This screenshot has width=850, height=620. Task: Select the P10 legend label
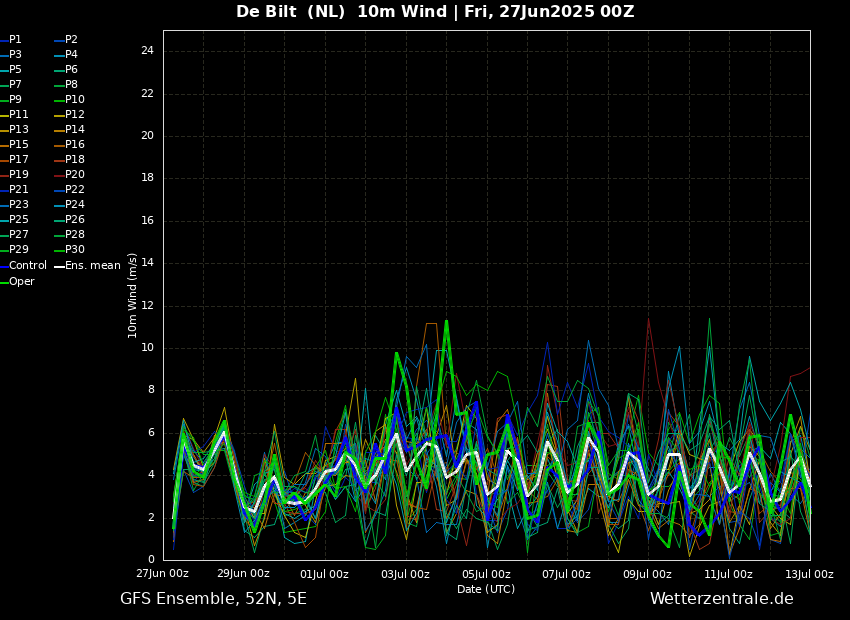coord(74,100)
